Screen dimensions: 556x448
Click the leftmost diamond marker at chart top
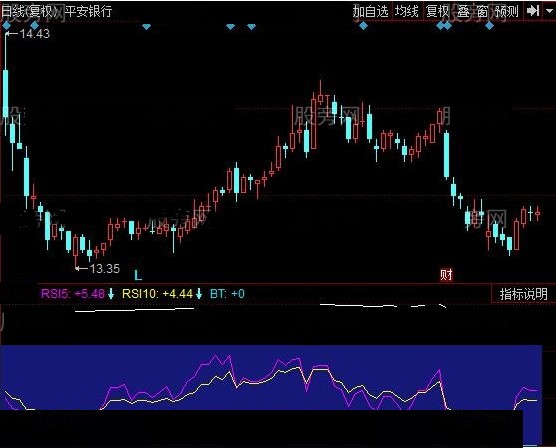pyautogui.click(x=7, y=26)
